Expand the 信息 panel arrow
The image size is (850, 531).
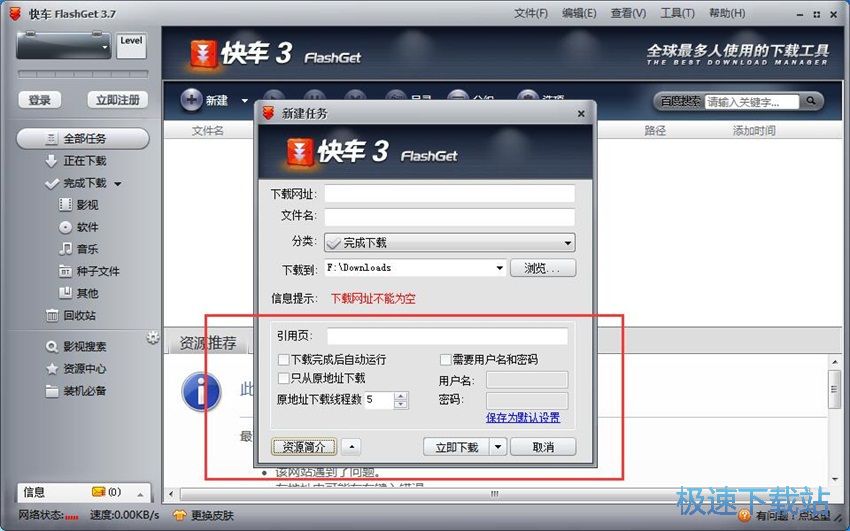[140, 494]
